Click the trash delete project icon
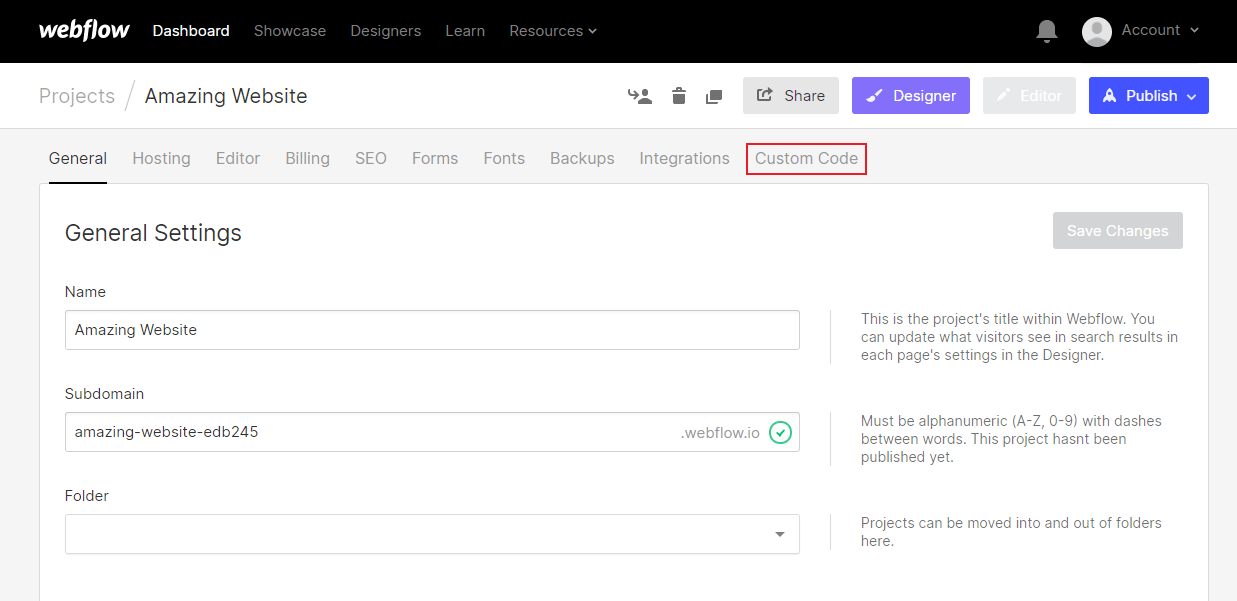Screen dimensions: 1237x601 679,96
